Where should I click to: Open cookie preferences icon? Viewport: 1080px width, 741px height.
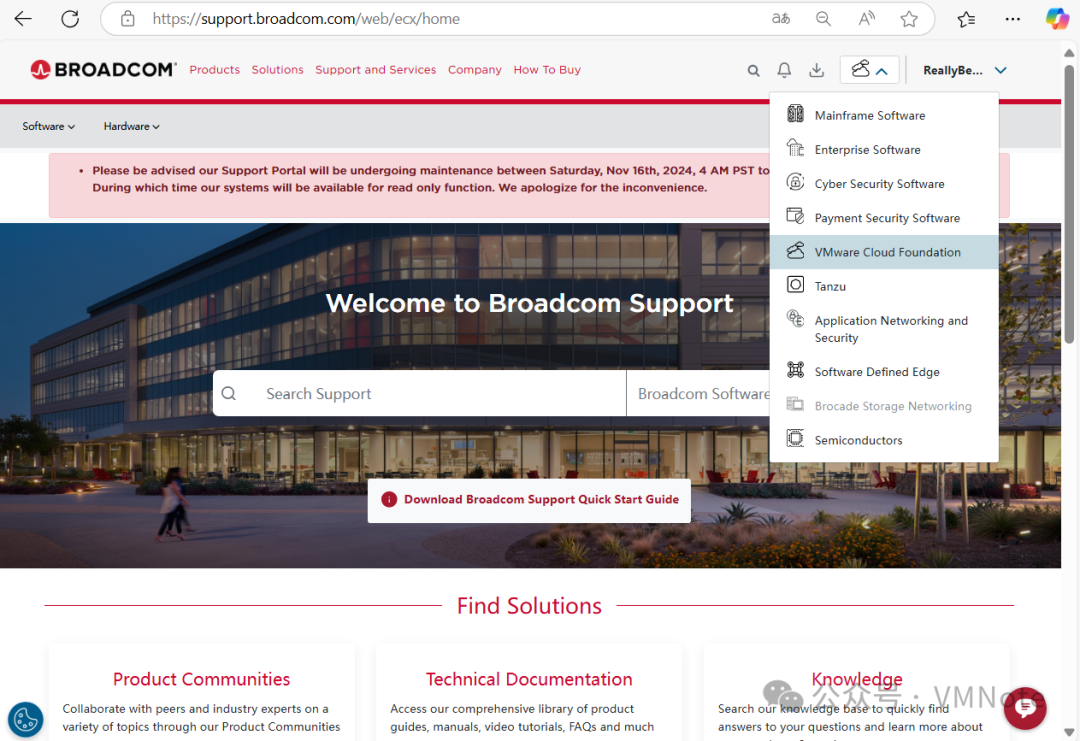click(x=25, y=720)
